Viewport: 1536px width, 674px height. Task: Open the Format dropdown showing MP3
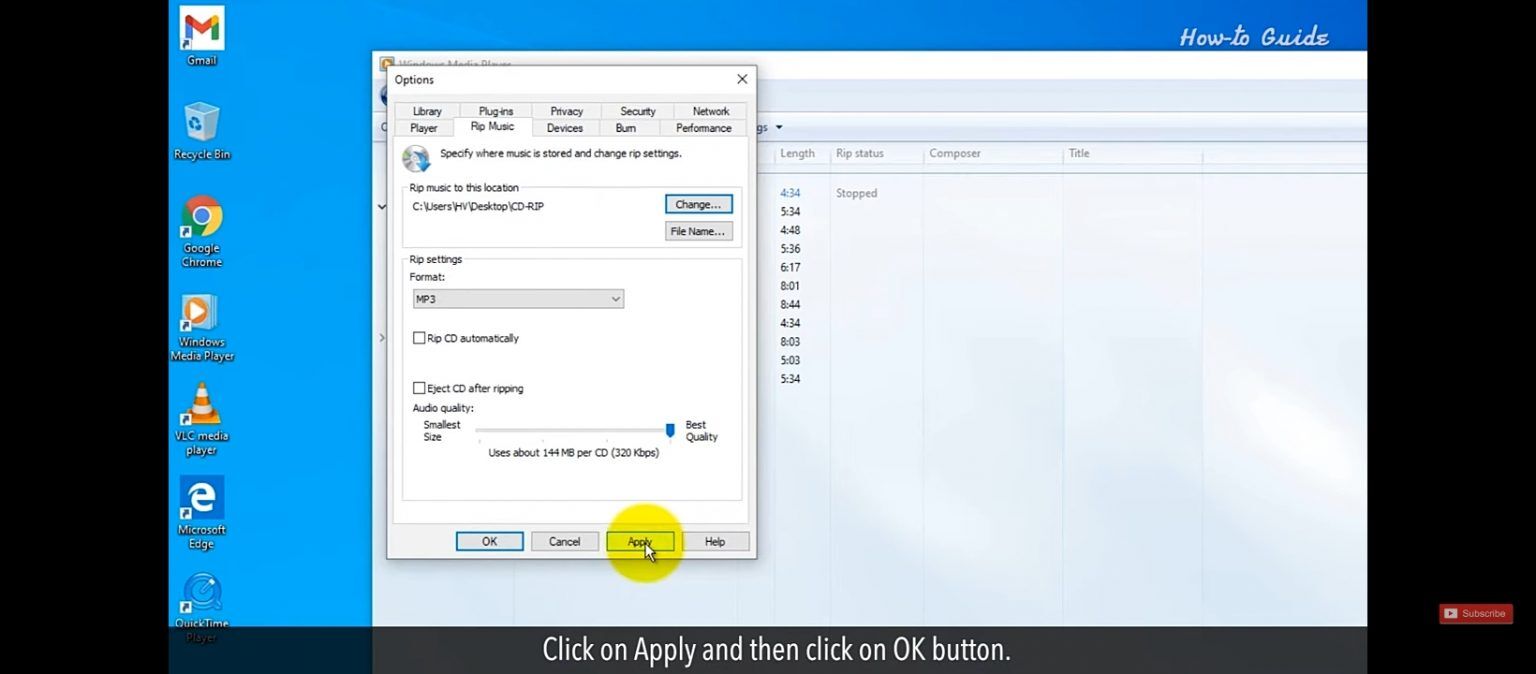coord(517,298)
